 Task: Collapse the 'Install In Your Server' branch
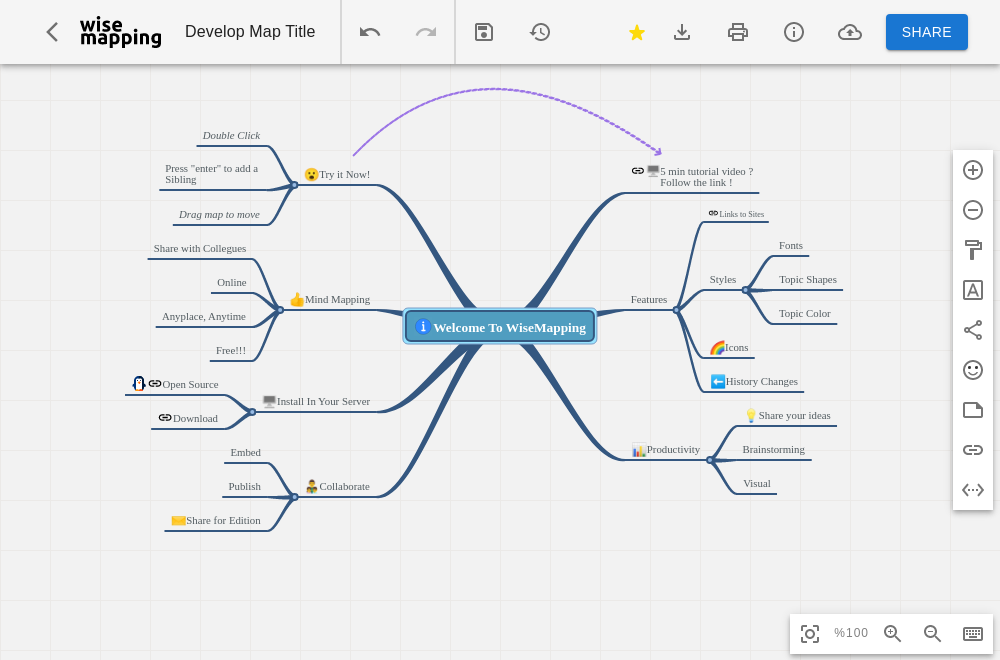tap(252, 412)
